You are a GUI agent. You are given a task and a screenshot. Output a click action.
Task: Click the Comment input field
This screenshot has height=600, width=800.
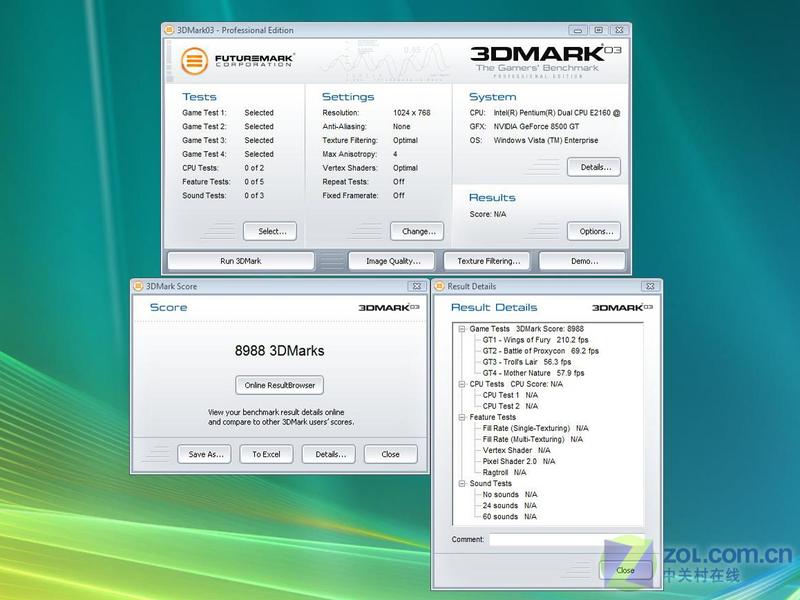566,539
